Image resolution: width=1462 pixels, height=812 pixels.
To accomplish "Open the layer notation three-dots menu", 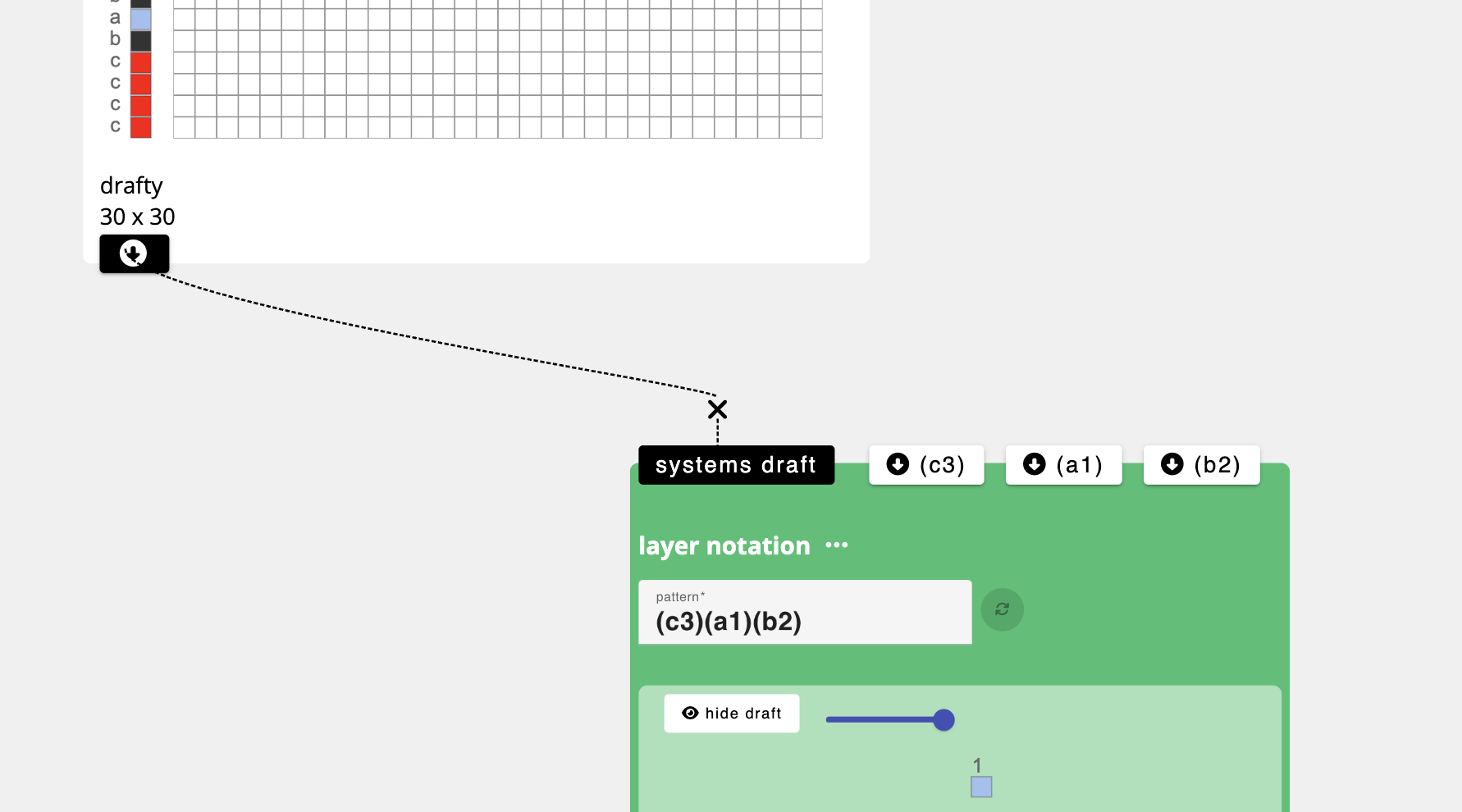I will tap(836, 545).
